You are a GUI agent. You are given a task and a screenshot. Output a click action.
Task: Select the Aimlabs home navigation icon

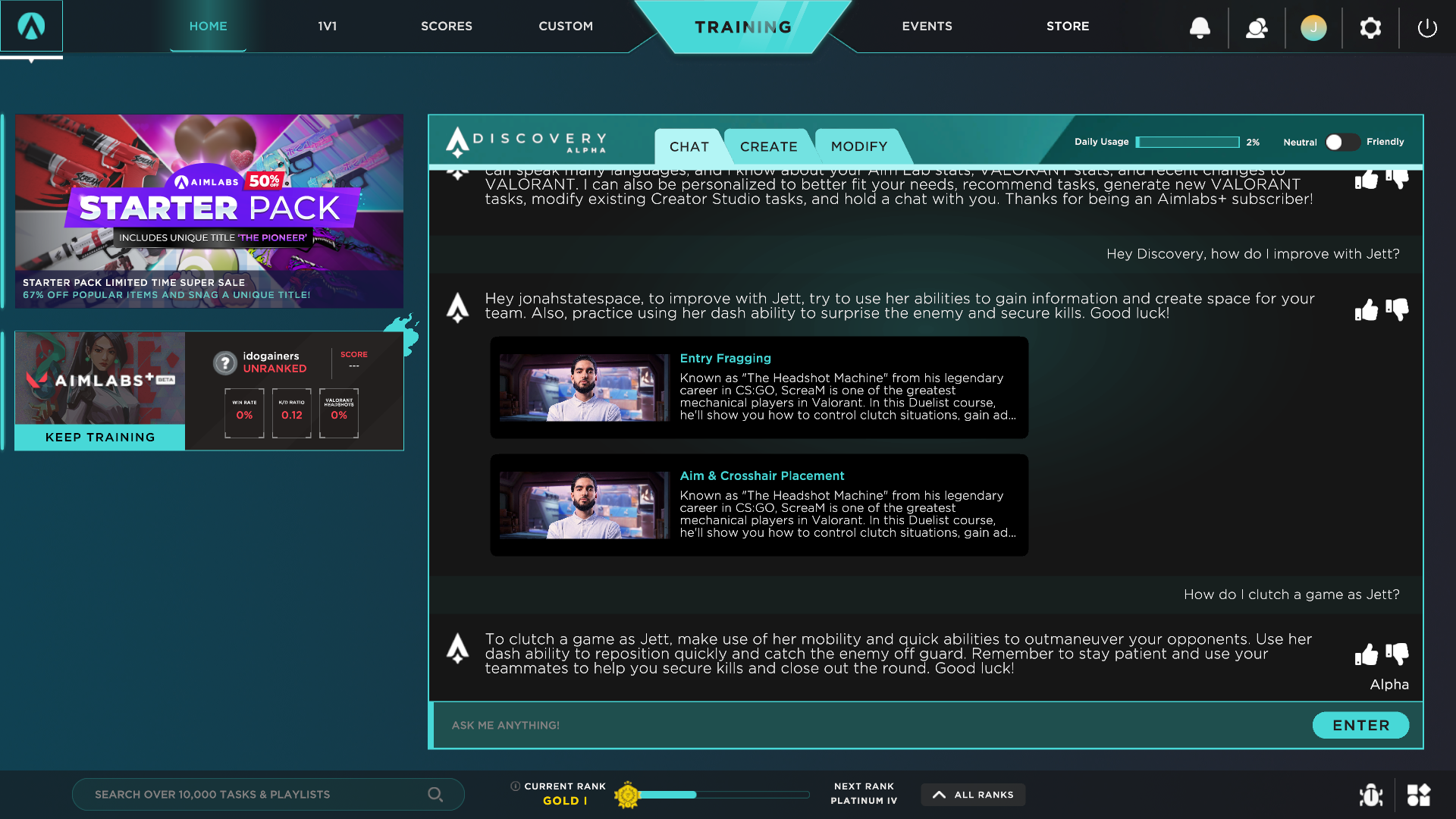click(x=31, y=27)
